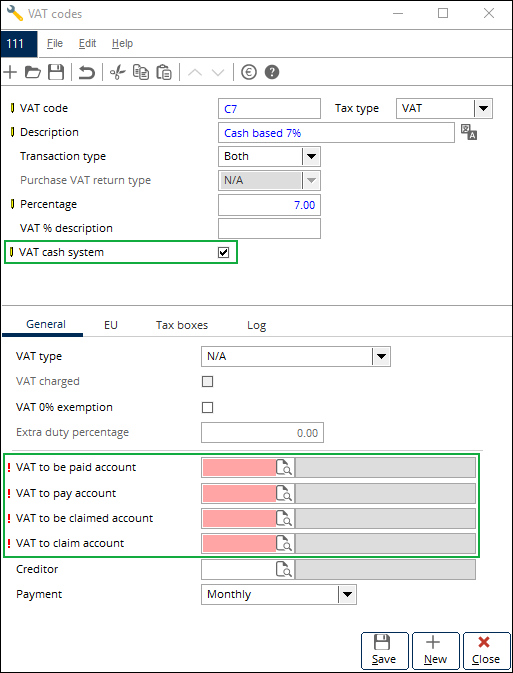Uncheck the VAT cash system checkbox
This screenshot has height=673, width=513.
pyautogui.click(x=224, y=252)
